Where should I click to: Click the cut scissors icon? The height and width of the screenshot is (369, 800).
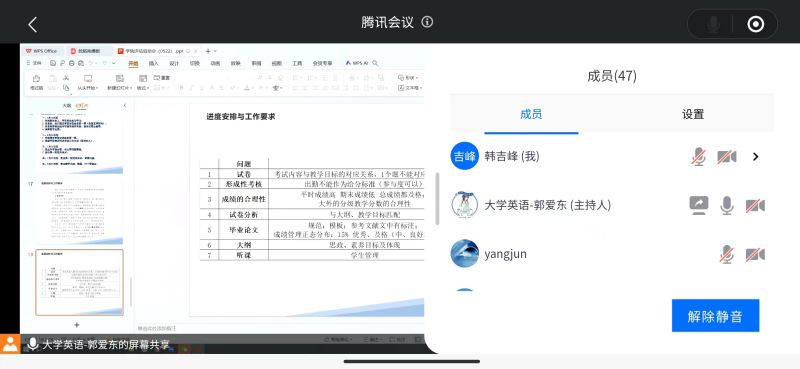point(66,78)
